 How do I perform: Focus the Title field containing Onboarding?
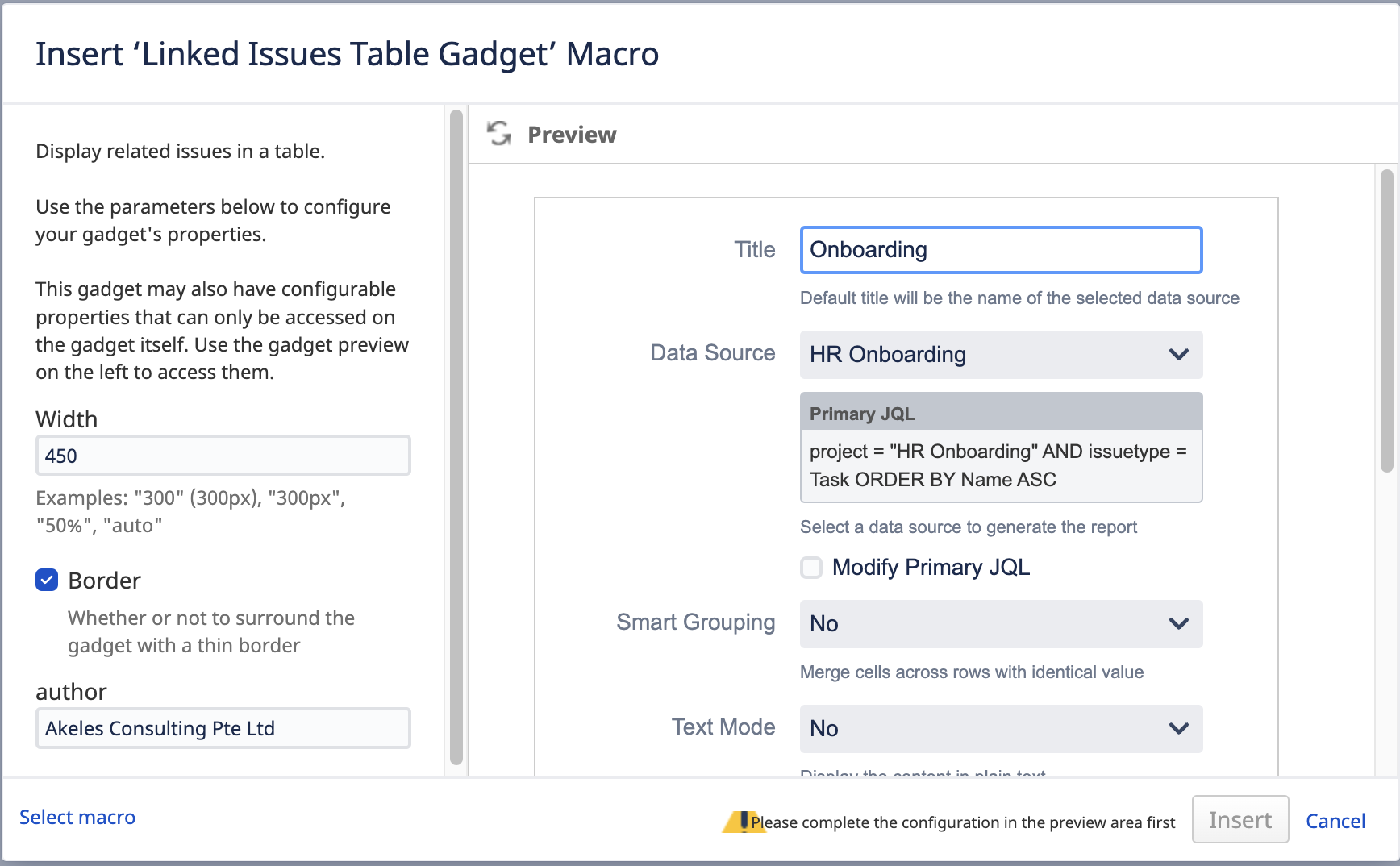pyautogui.click(x=1000, y=250)
